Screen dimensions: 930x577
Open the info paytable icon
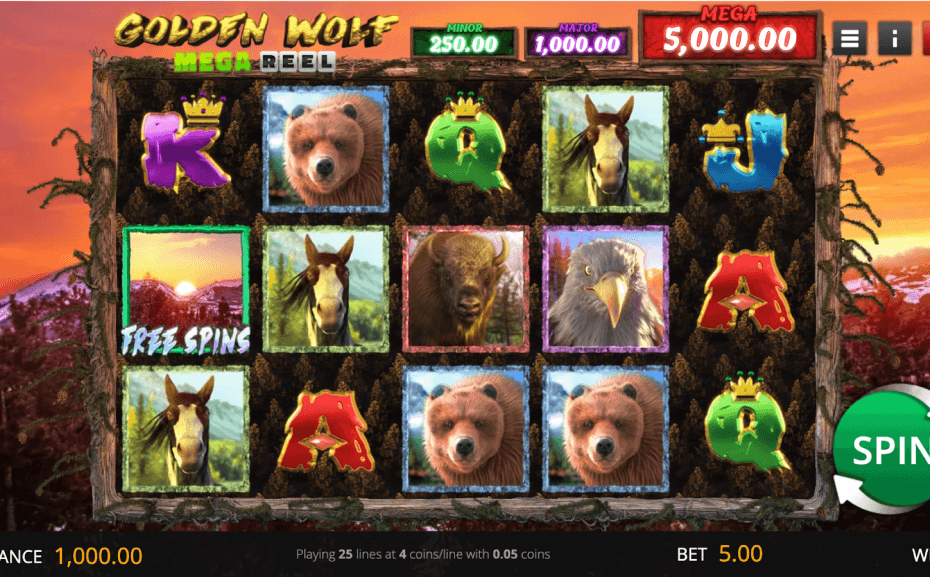coord(894,39)
